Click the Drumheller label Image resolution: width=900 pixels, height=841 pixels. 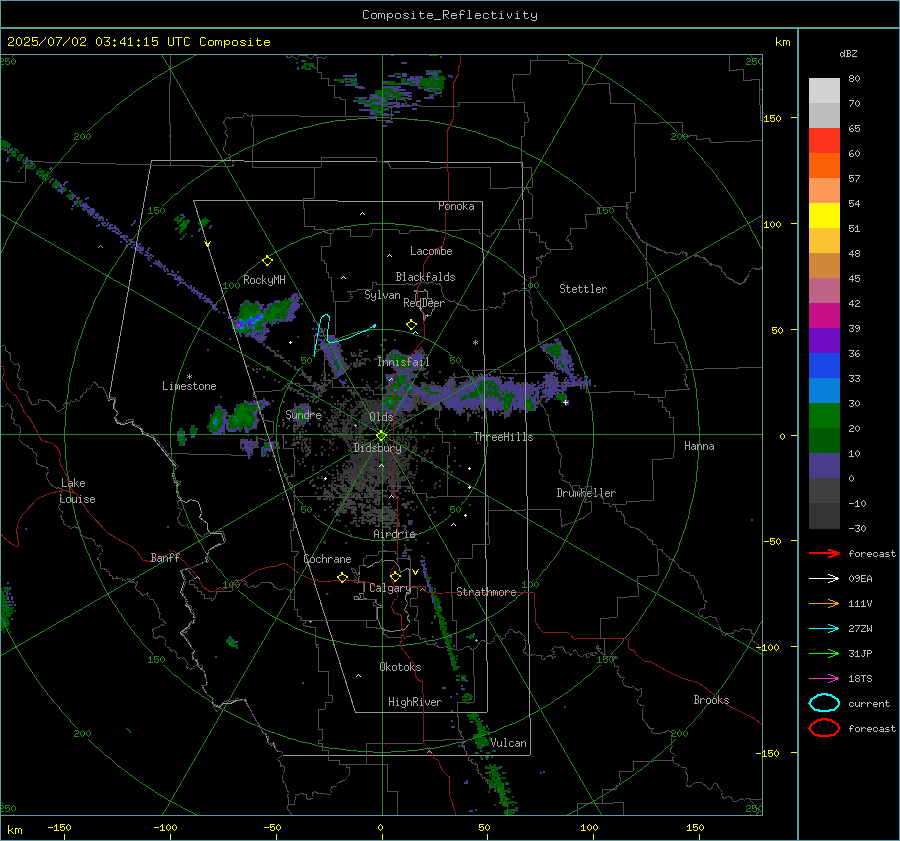click(586, 493)
